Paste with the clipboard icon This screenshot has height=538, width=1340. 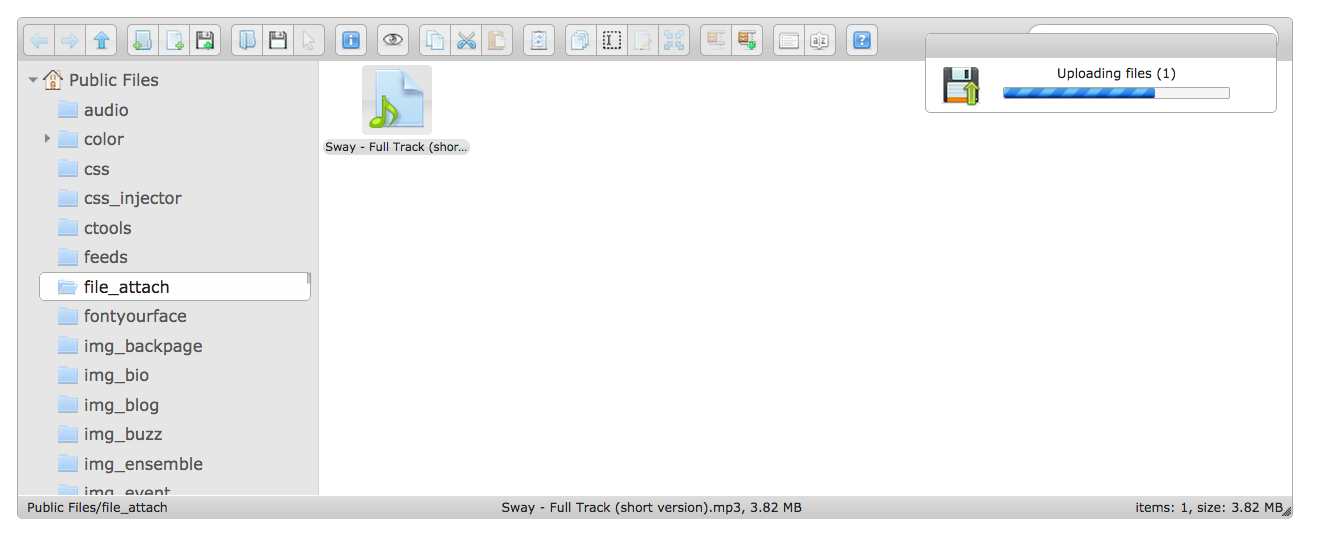pos(497,40)
